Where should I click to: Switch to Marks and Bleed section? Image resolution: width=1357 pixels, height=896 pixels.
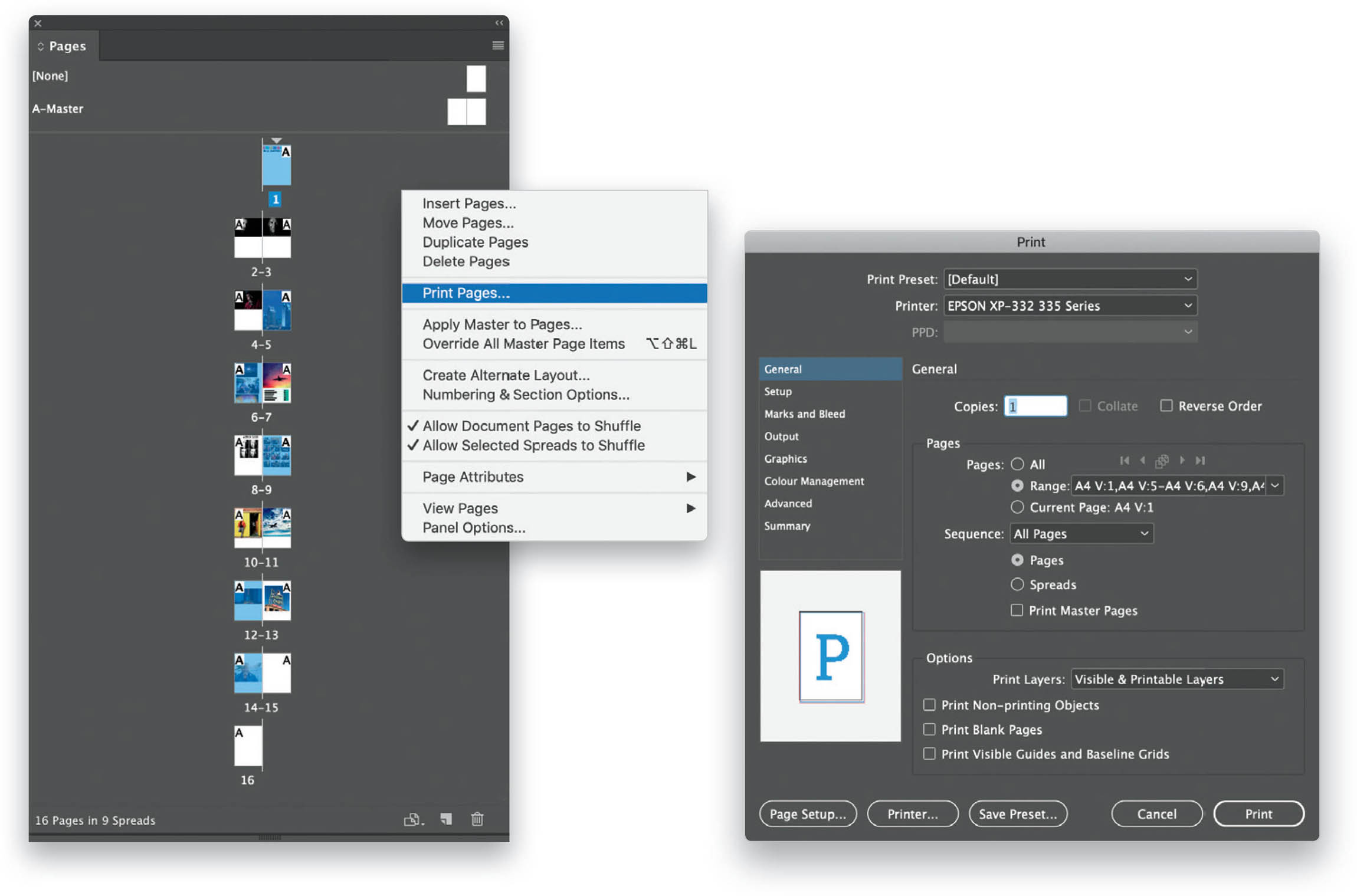[x=831, y=413]
